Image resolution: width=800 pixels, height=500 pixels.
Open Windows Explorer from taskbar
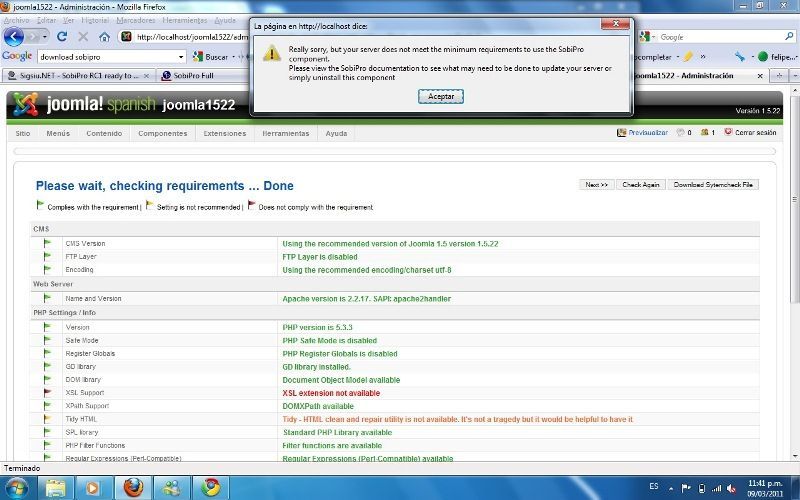tap(55, 488)
